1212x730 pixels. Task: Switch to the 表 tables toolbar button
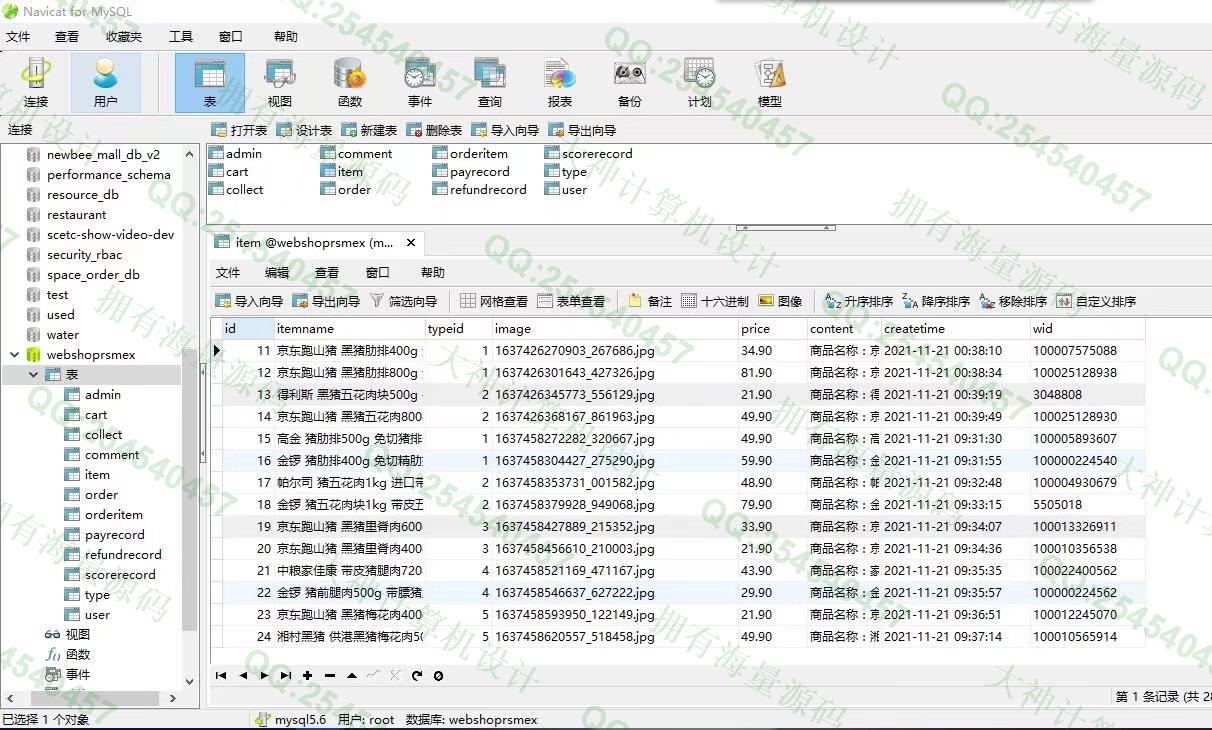click(210, 83)
